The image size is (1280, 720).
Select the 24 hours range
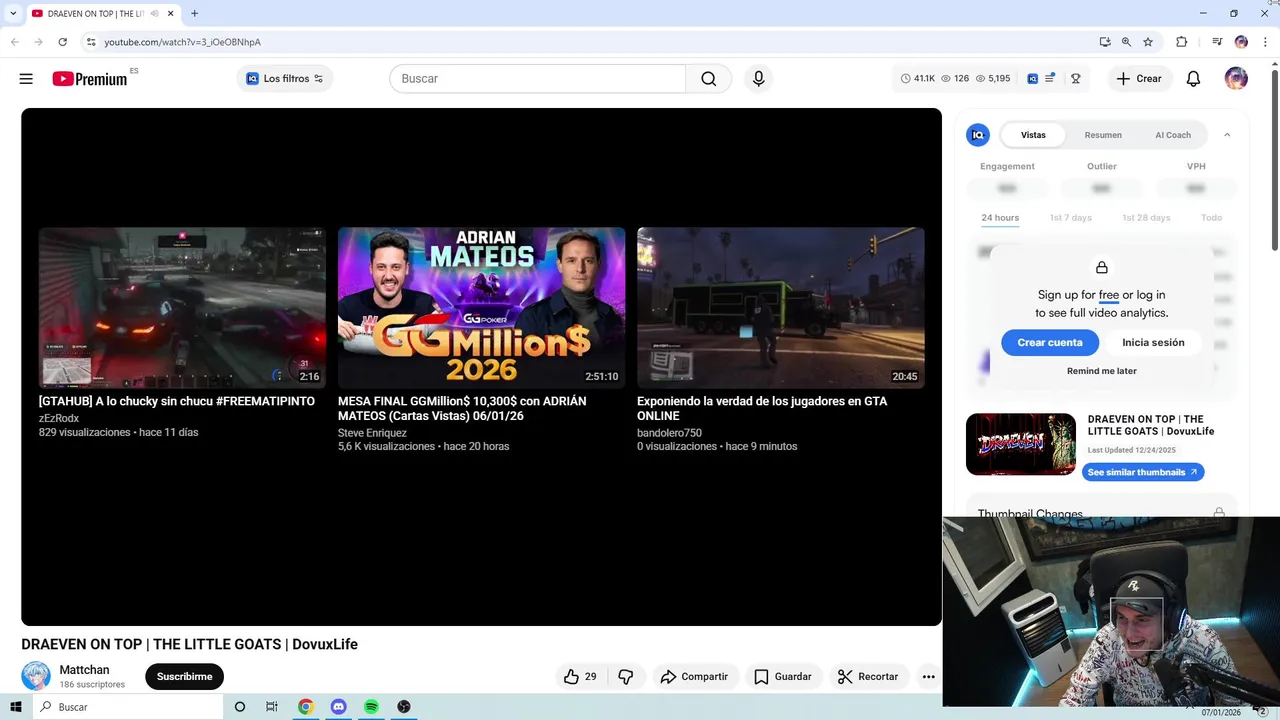coord(1000,218)
